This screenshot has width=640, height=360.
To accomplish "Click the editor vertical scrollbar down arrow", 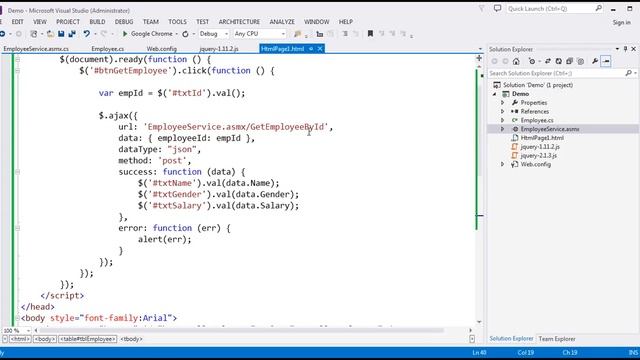I will [x=479, y=322].
